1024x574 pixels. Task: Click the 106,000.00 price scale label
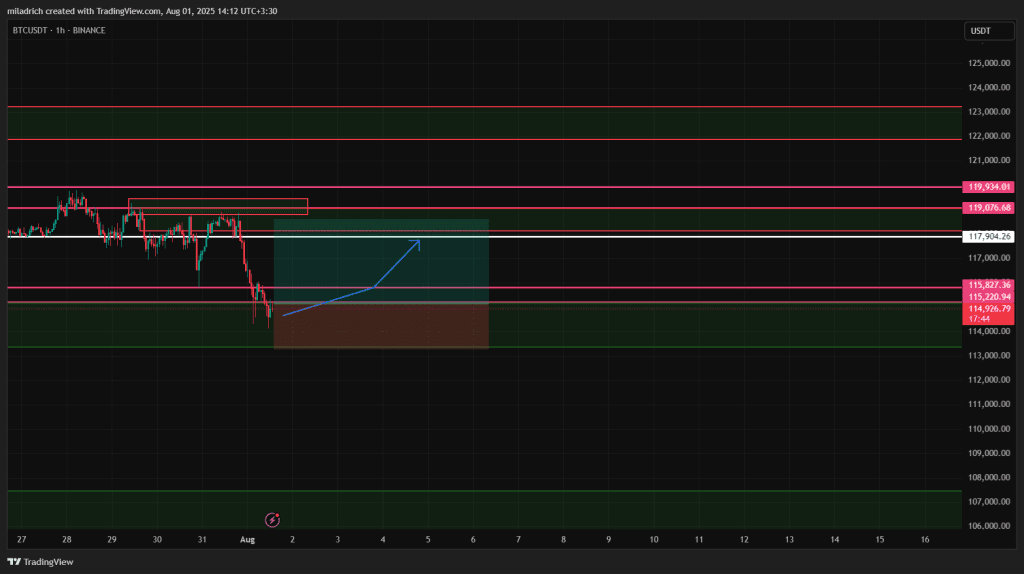coord(990,526)
